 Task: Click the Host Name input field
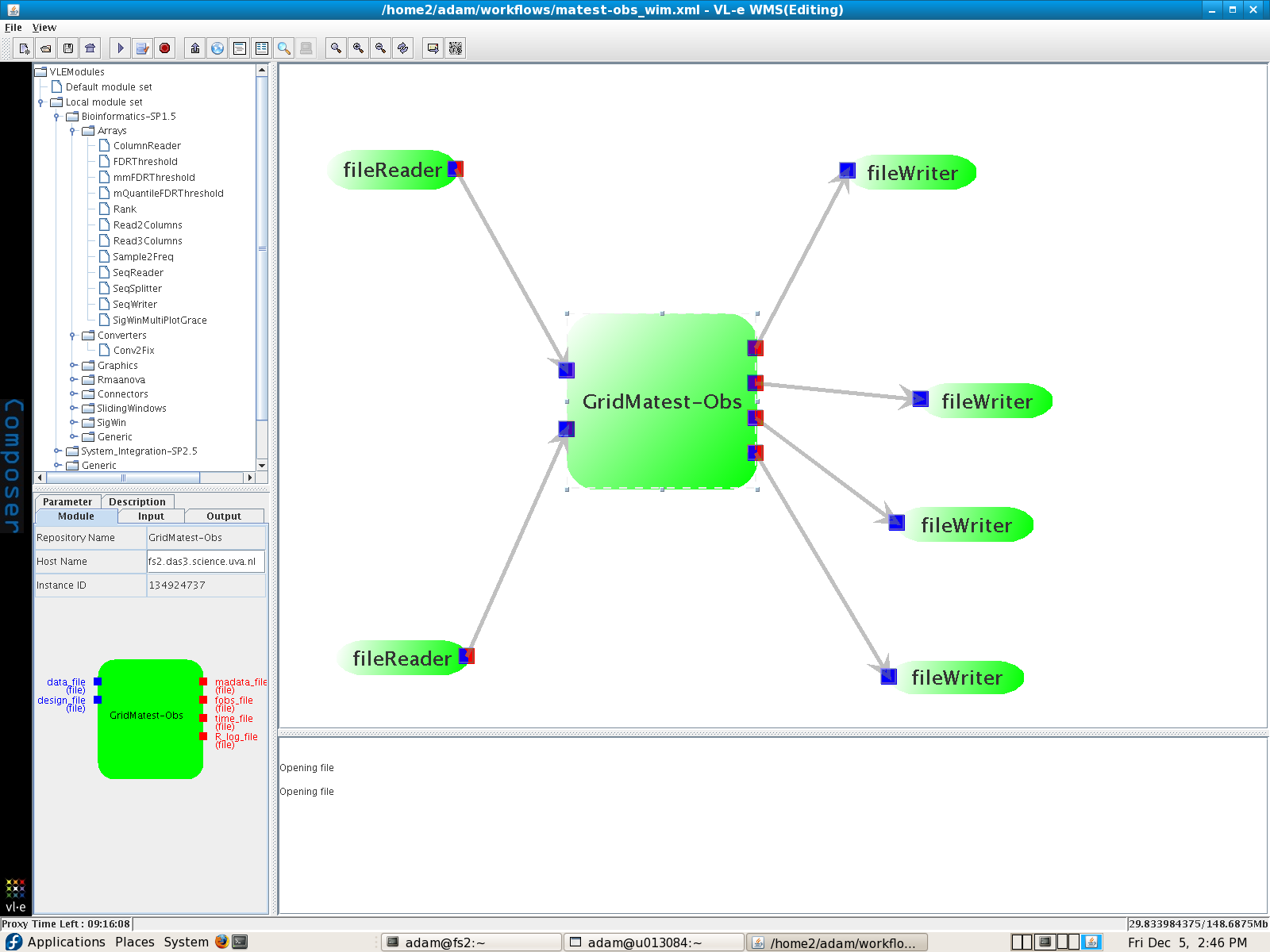pos(205,562)
